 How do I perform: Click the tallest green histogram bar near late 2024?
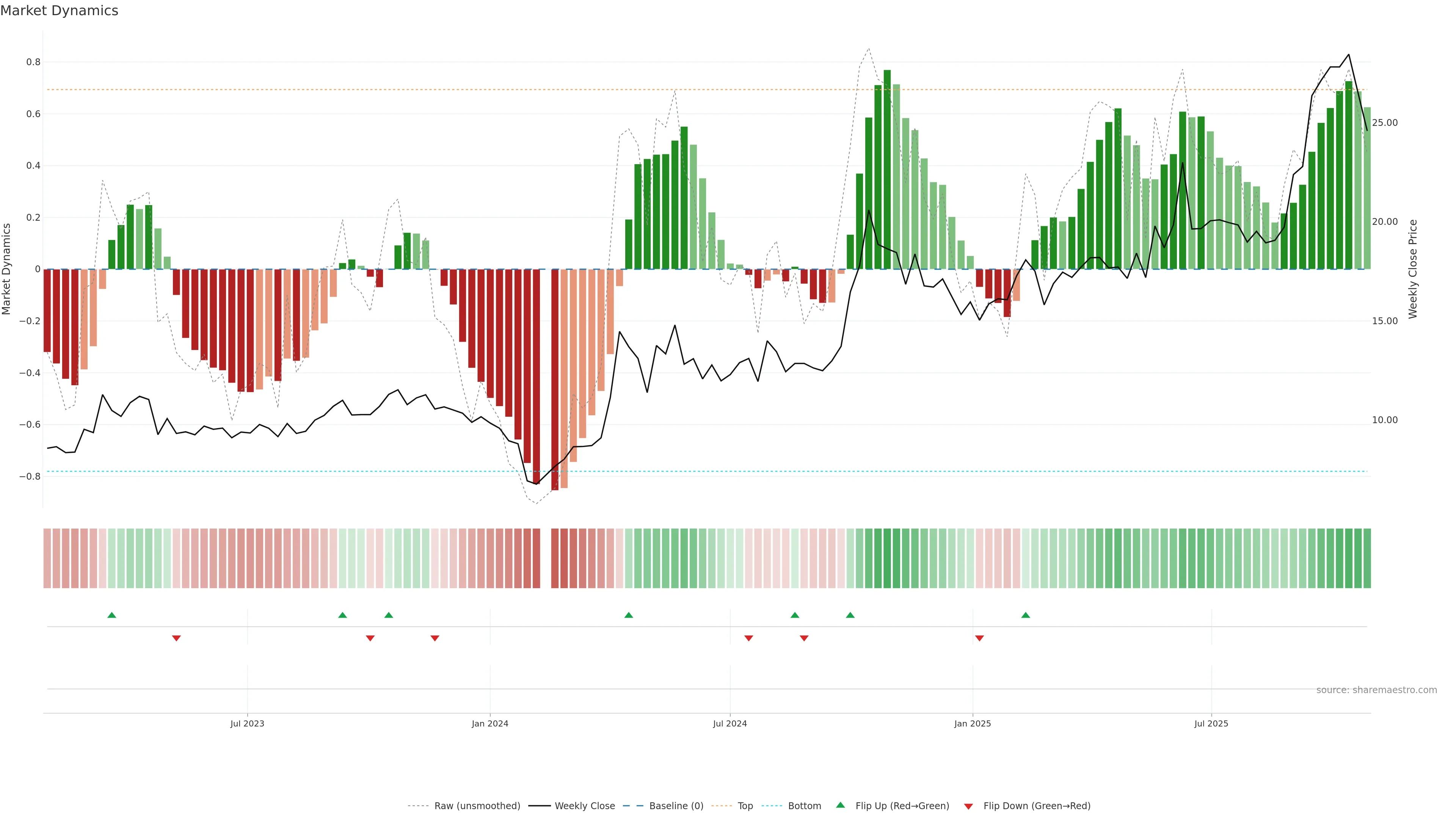tap(887, 169)
